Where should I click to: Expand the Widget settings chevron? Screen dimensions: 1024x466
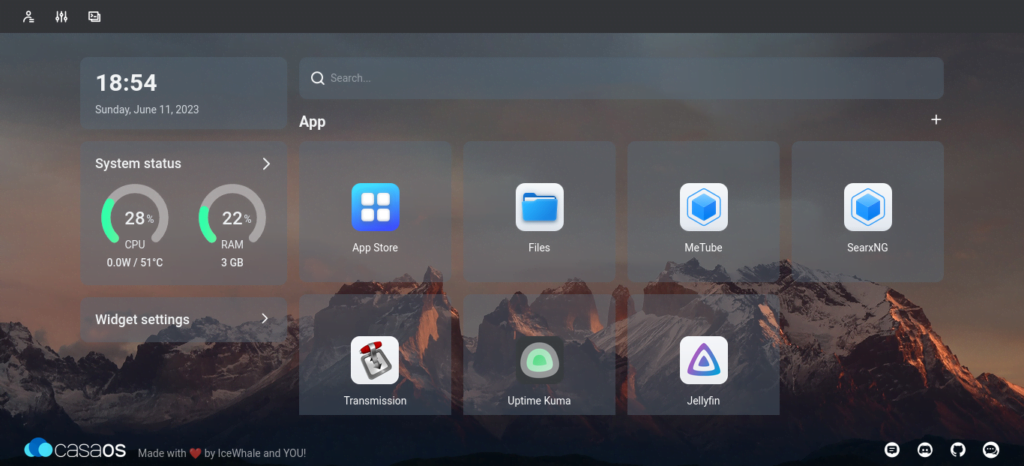[265, 319]
